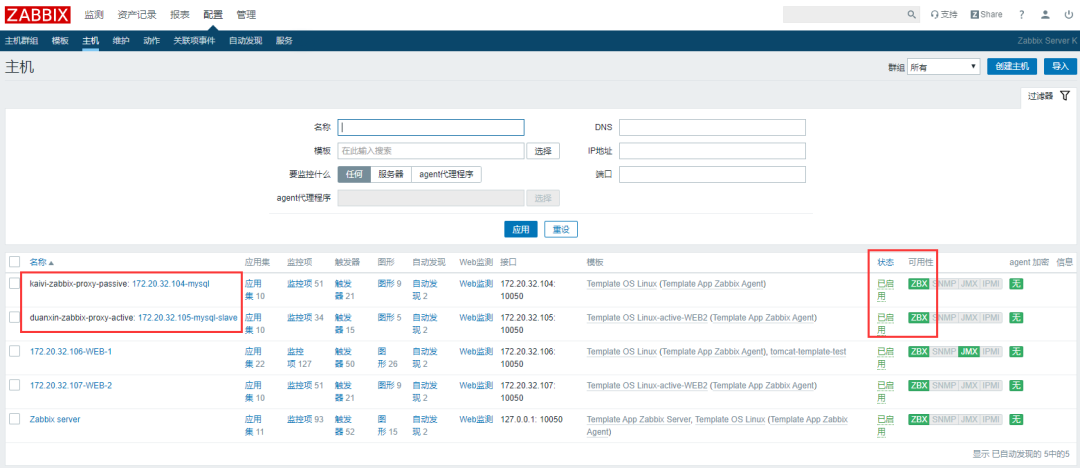The width and height of the screenshot is (1080, 468).
Task: Click the Zabbix logo
Action: 37,14
